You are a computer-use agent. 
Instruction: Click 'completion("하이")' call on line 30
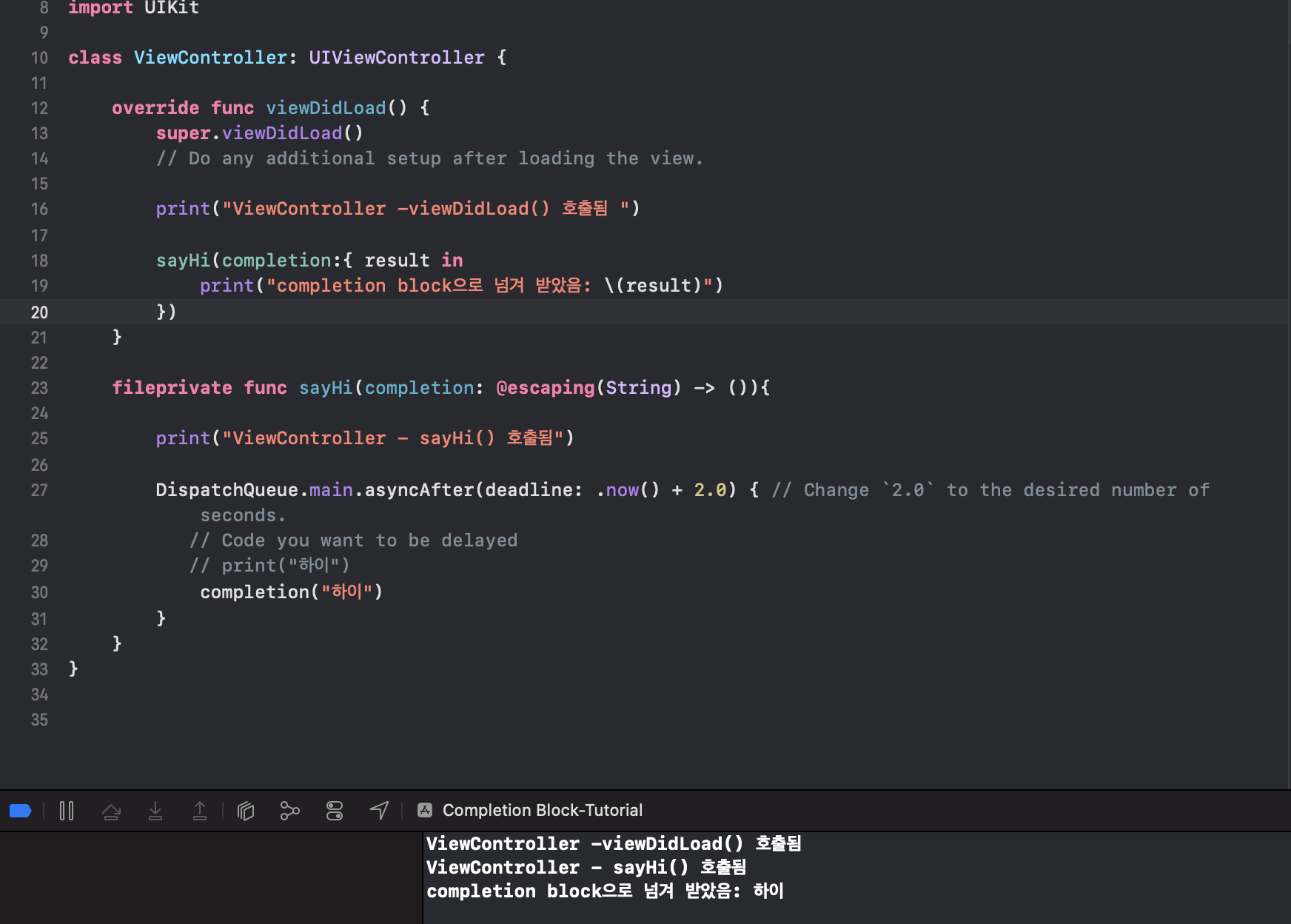292,592
